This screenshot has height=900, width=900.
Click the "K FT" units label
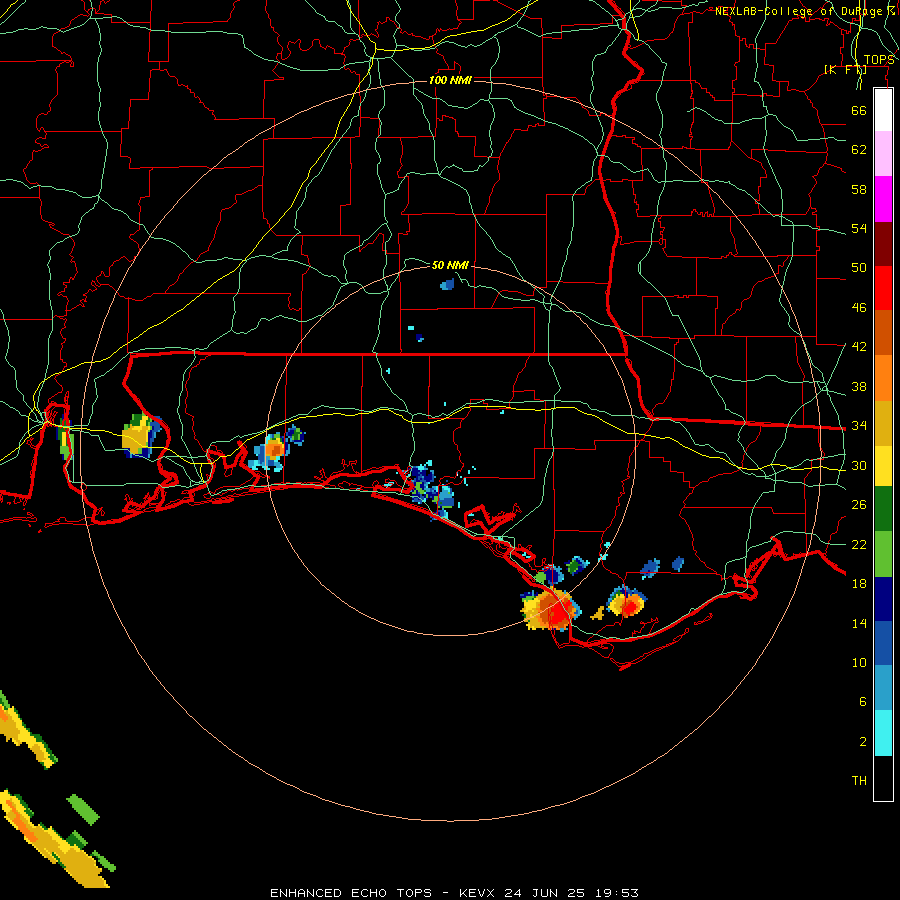pyautogui.click(x=845, y=69)
